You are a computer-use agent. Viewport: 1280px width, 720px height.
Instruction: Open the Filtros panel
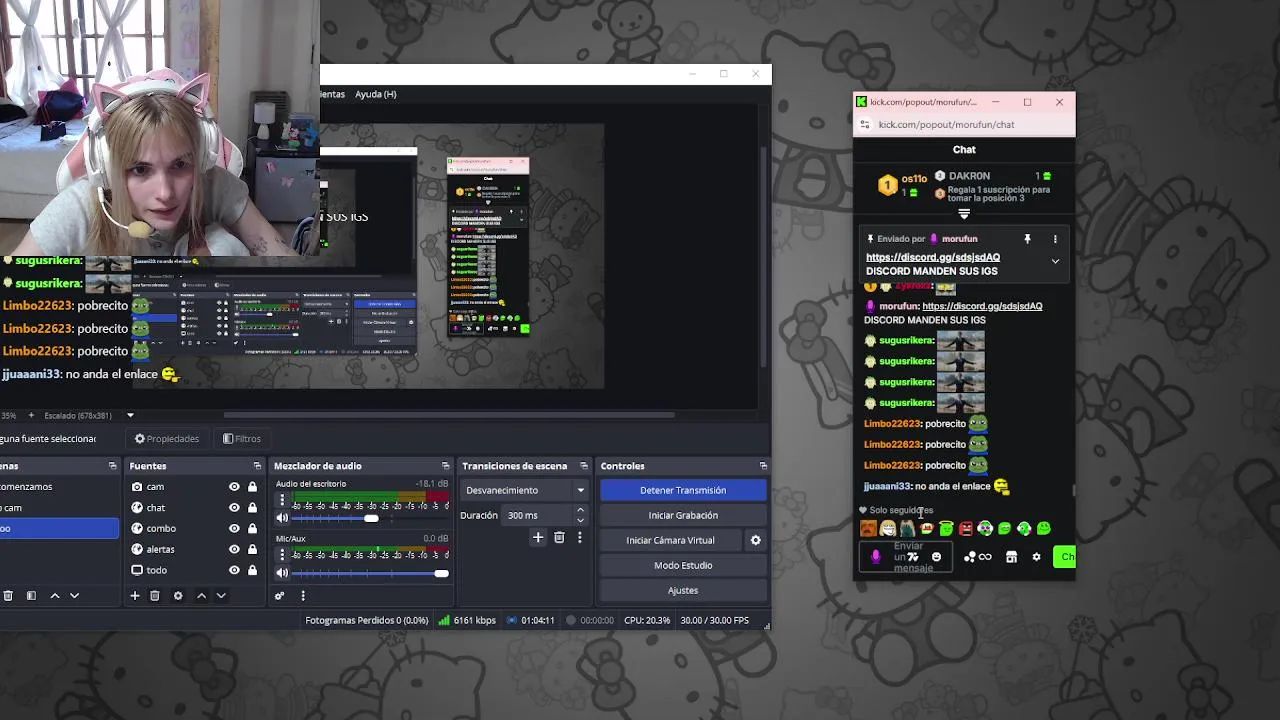coord(242,439)
